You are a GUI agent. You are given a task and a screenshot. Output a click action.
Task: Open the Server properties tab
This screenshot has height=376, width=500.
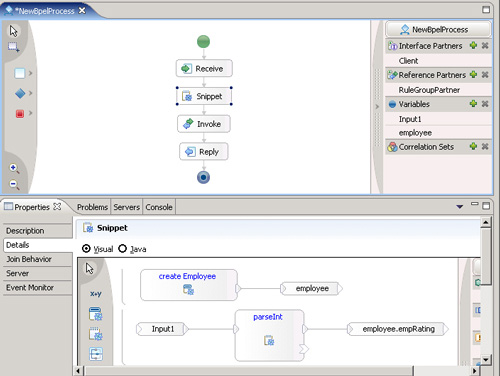point(37,273)
